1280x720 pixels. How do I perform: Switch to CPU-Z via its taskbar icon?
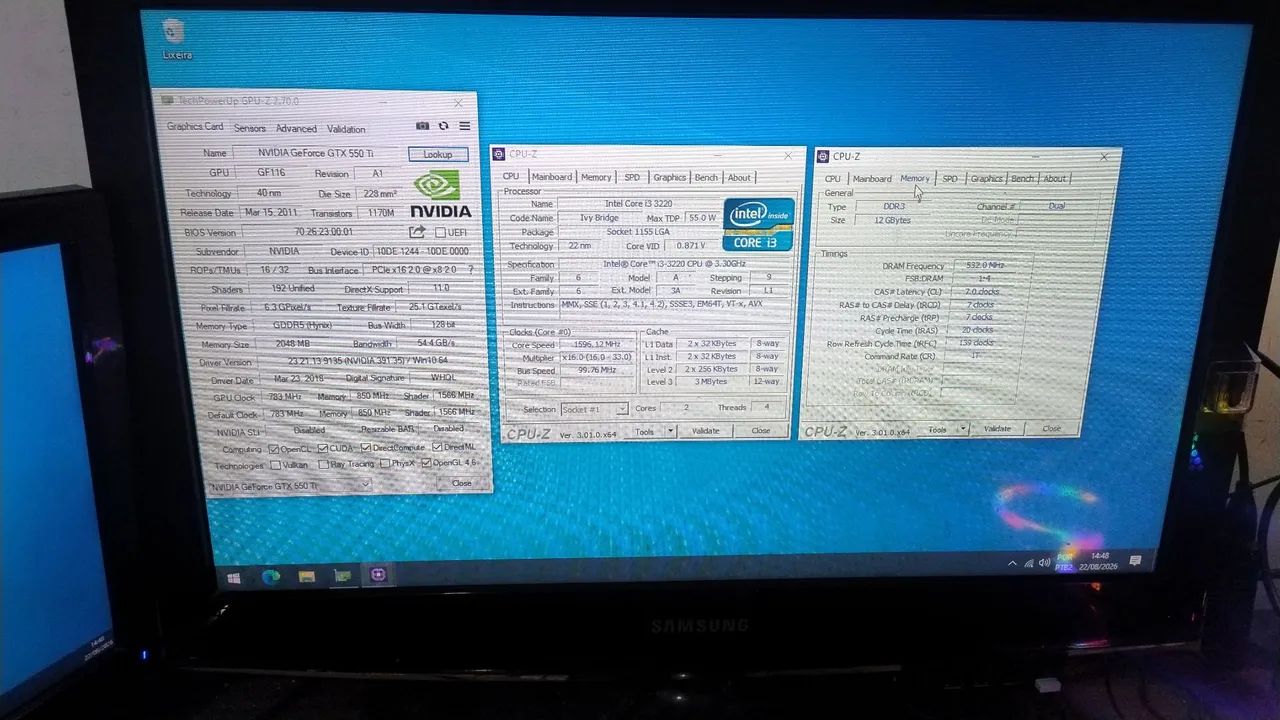click(x=379, y=575)
